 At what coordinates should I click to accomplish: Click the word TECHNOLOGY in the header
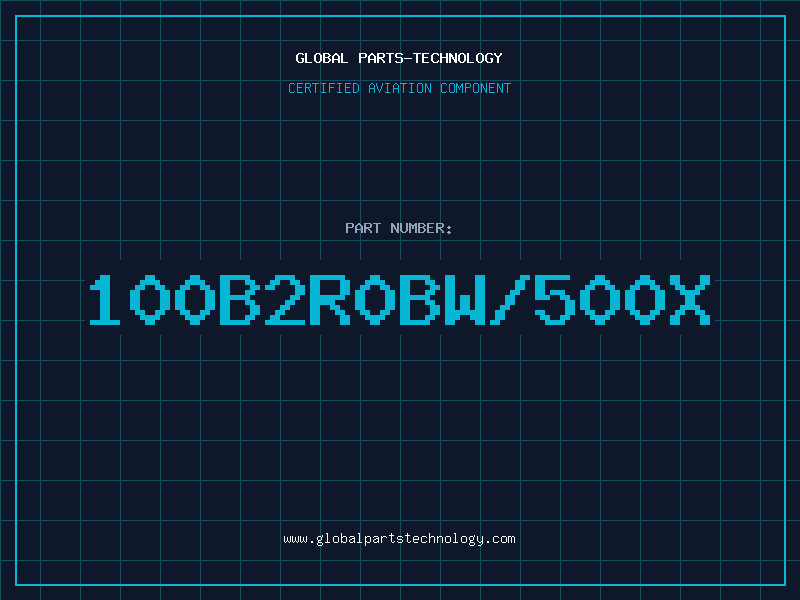[458, 58]
